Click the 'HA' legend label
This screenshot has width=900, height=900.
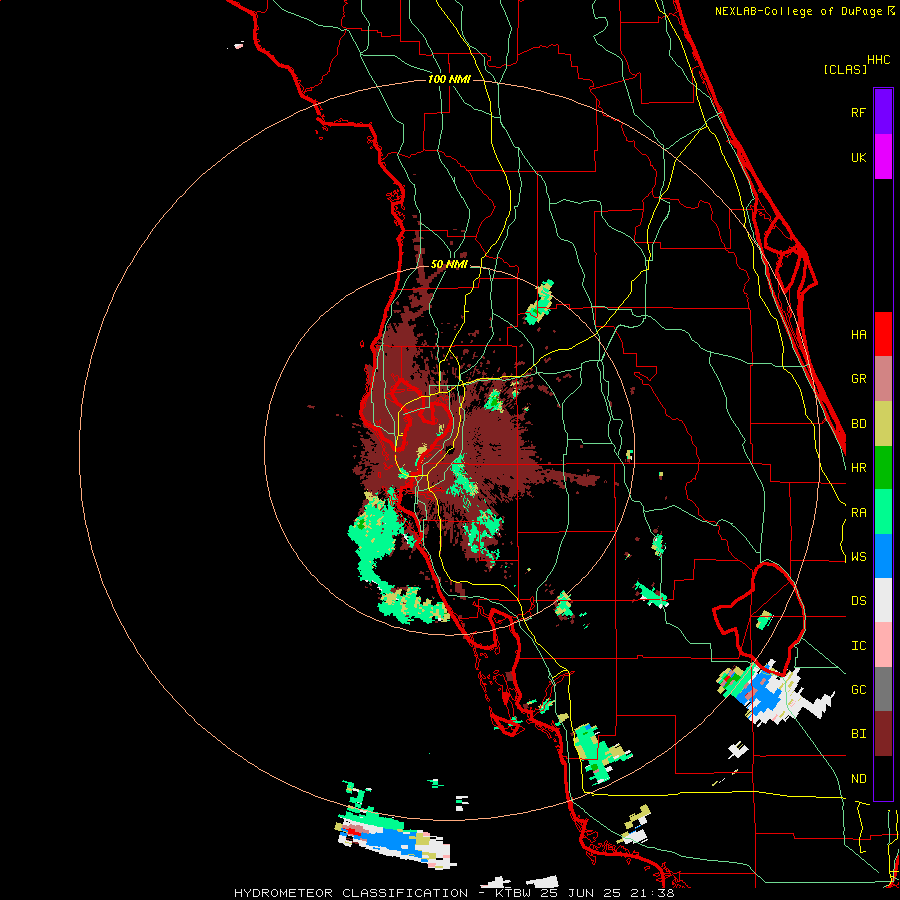858,335
